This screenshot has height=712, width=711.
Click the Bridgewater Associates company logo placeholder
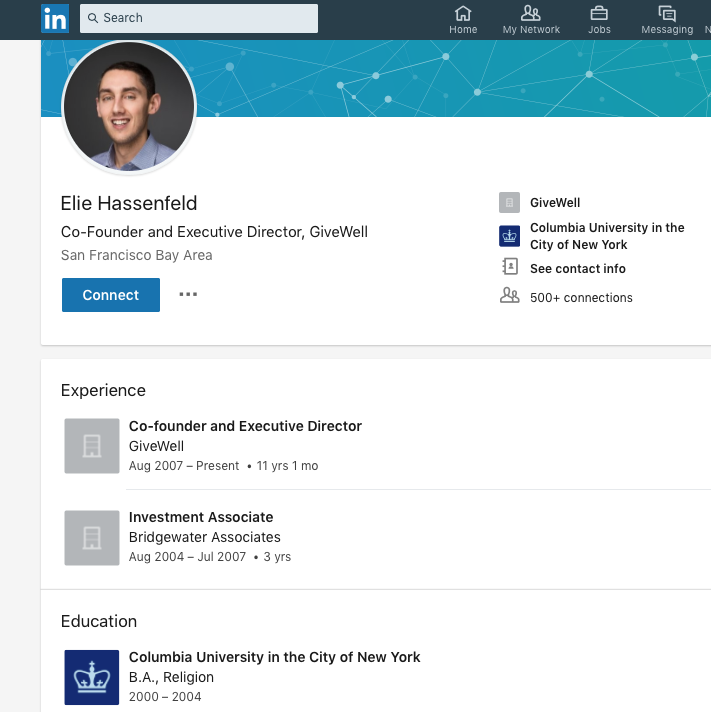(92, 537)
